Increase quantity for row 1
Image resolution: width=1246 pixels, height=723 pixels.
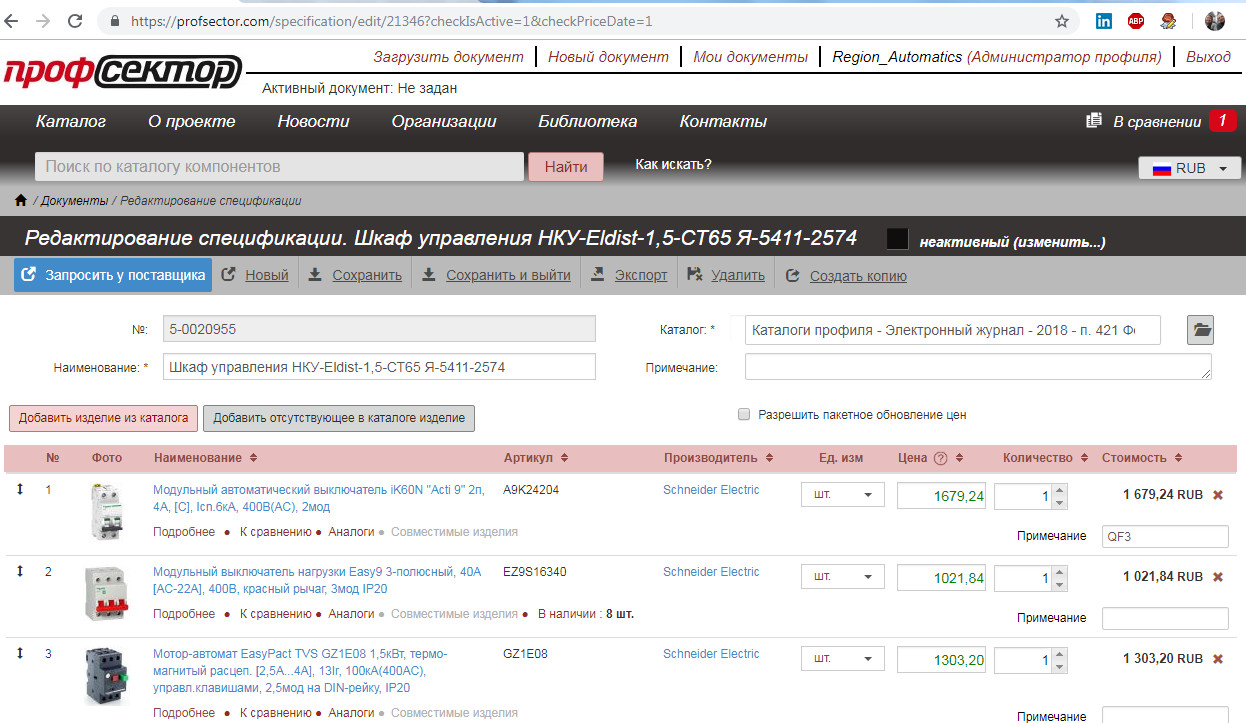[1060, 490]
